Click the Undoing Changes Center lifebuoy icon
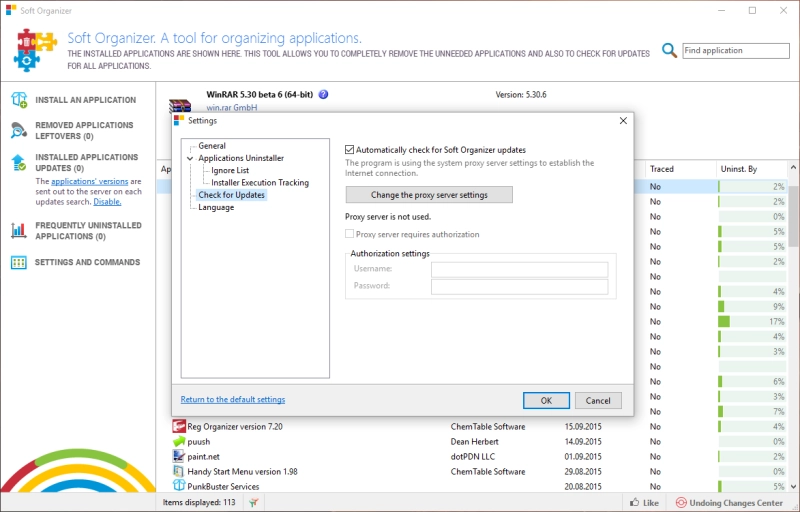 [681, 503]
